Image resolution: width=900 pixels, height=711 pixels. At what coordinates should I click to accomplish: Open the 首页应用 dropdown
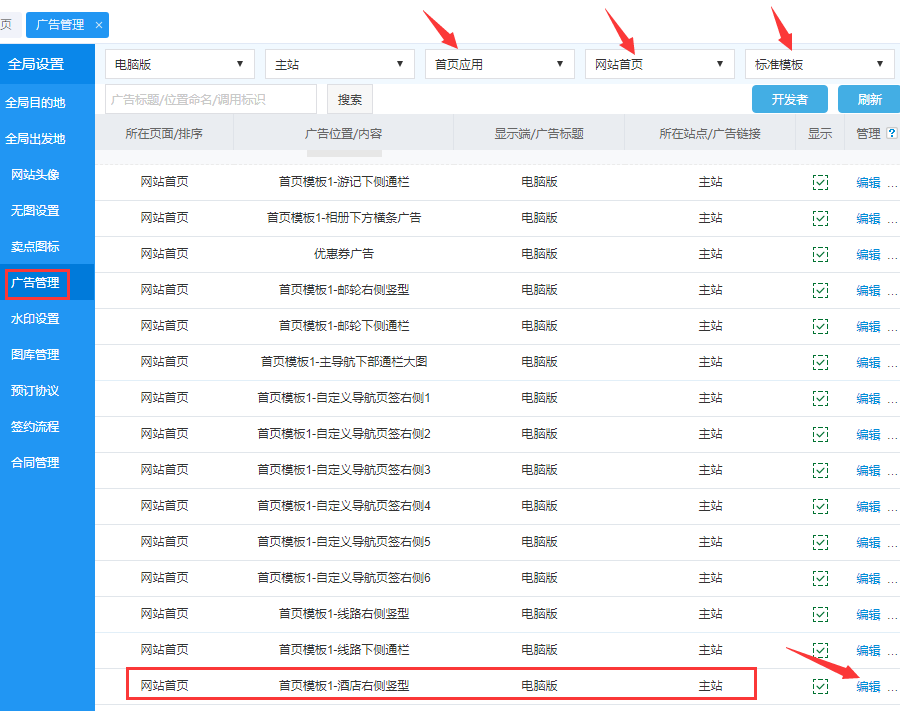pos(499,64)
